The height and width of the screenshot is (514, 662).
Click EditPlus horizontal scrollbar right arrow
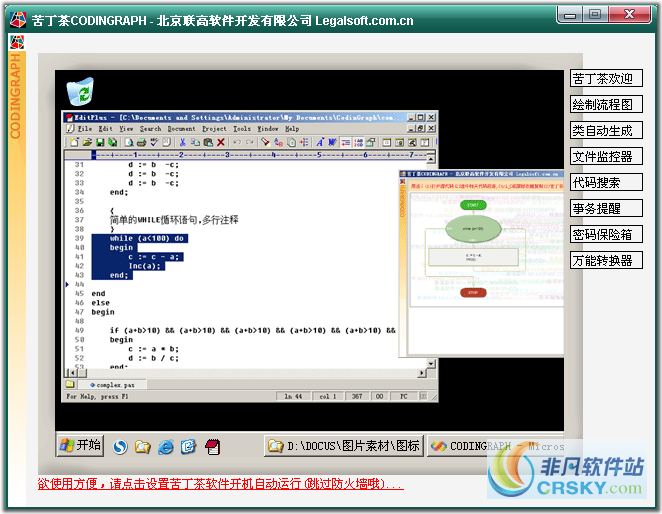421,373
